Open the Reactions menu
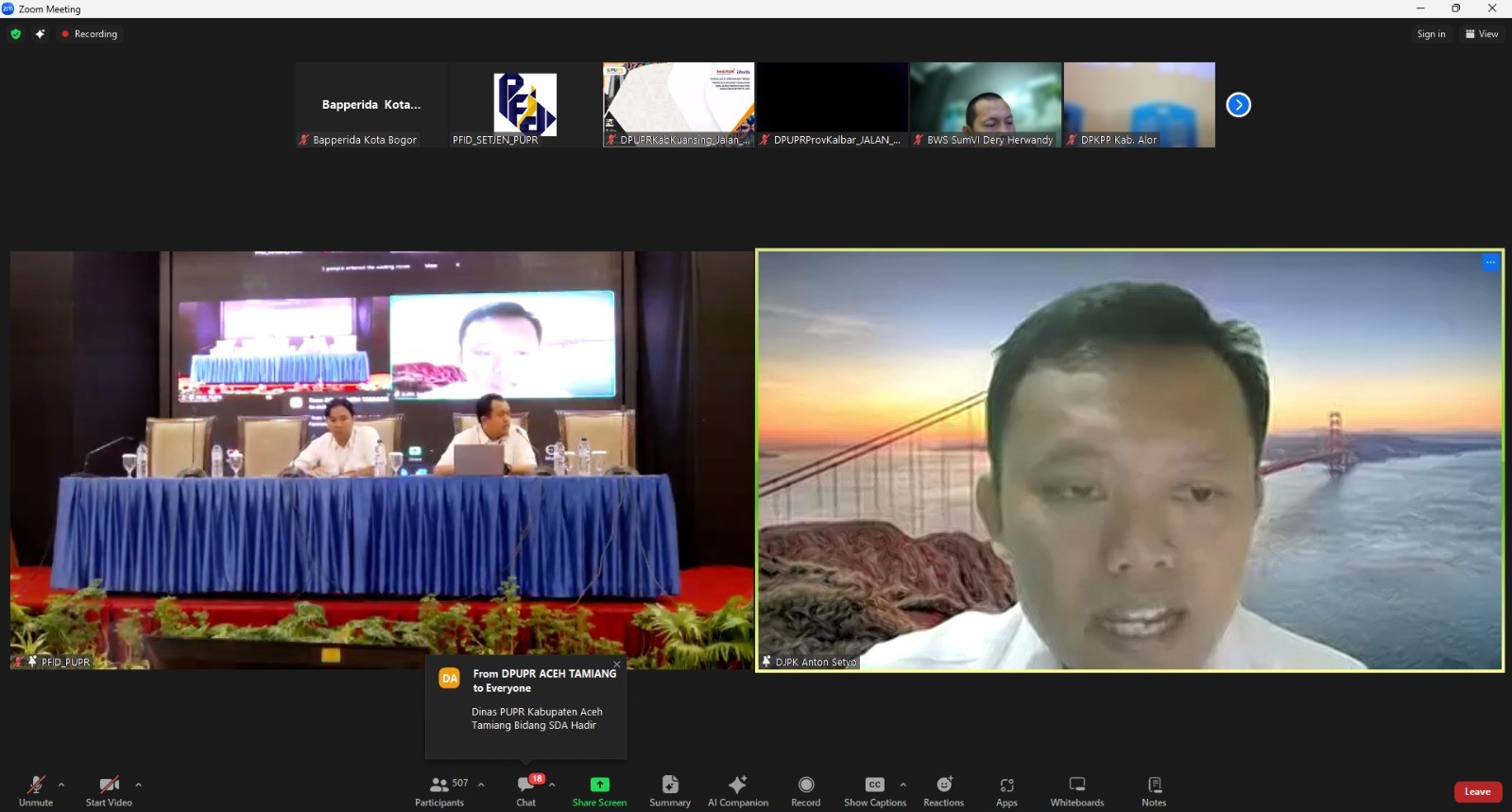 pyautogui.click(x=943, y=790)
